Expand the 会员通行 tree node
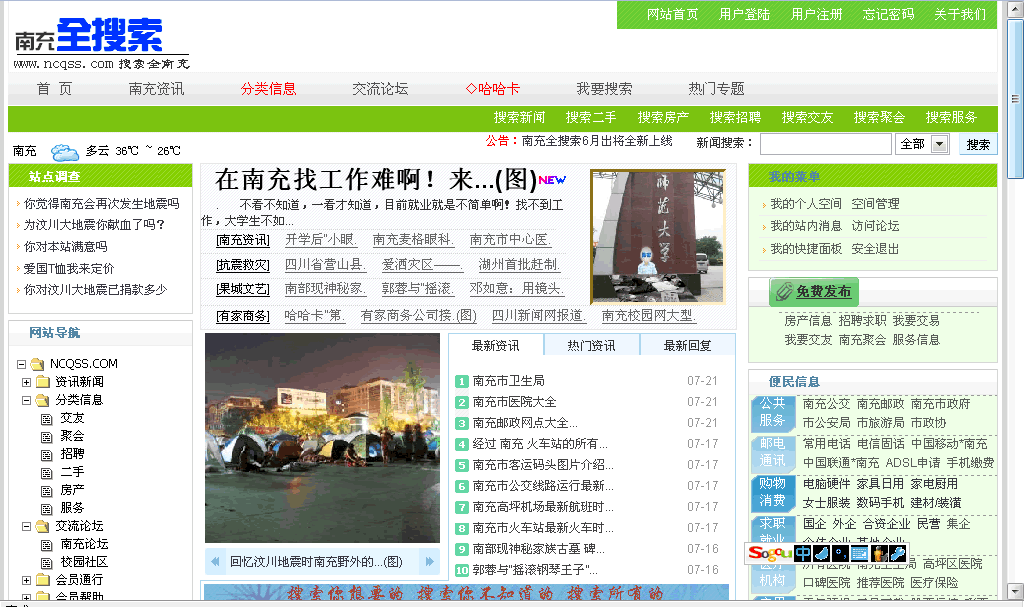This screenshot has width=1024, height=607. (x=26, y=580)
